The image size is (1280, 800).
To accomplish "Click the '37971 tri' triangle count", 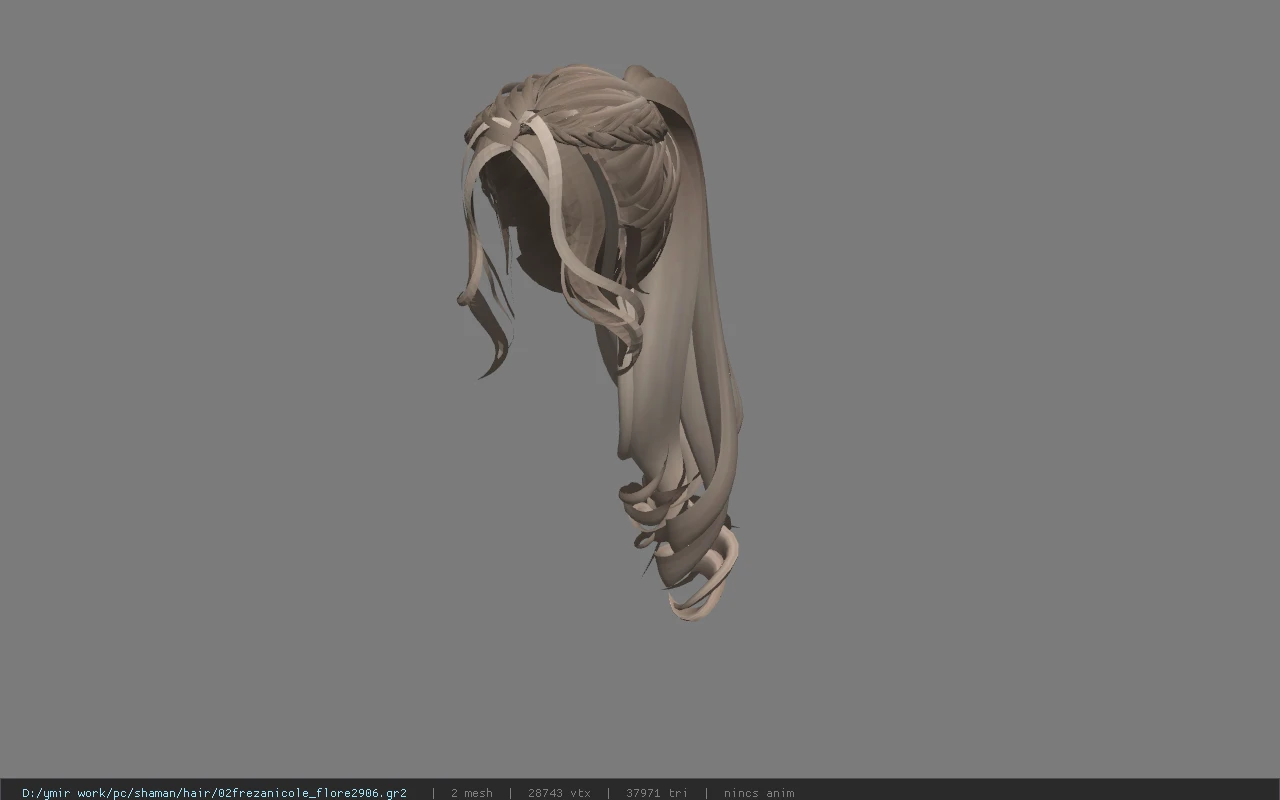I will pos(656,793).
